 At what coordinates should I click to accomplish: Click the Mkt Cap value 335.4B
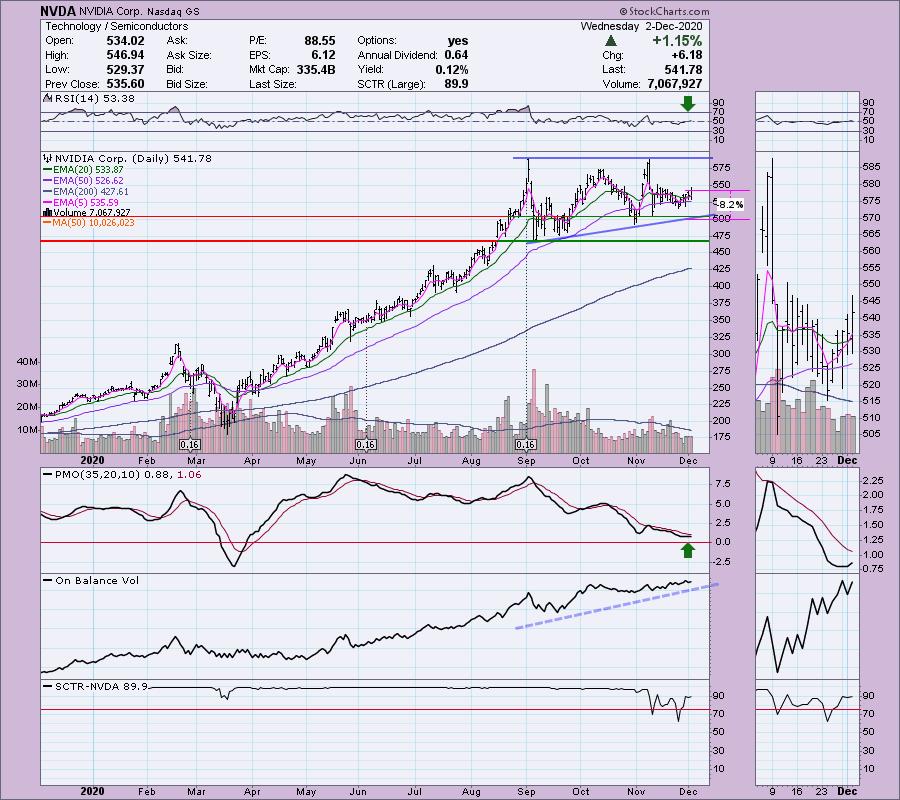tap(316, 69)
